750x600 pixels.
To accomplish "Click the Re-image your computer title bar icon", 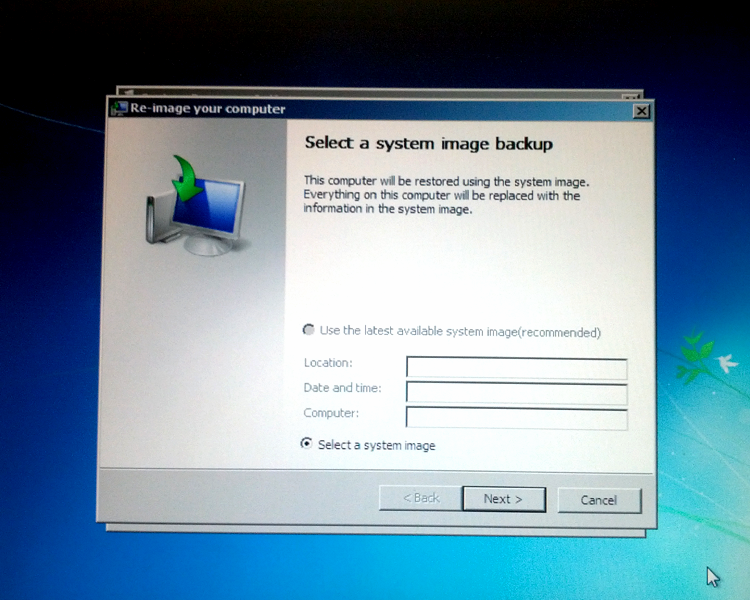I will (119, 108).
